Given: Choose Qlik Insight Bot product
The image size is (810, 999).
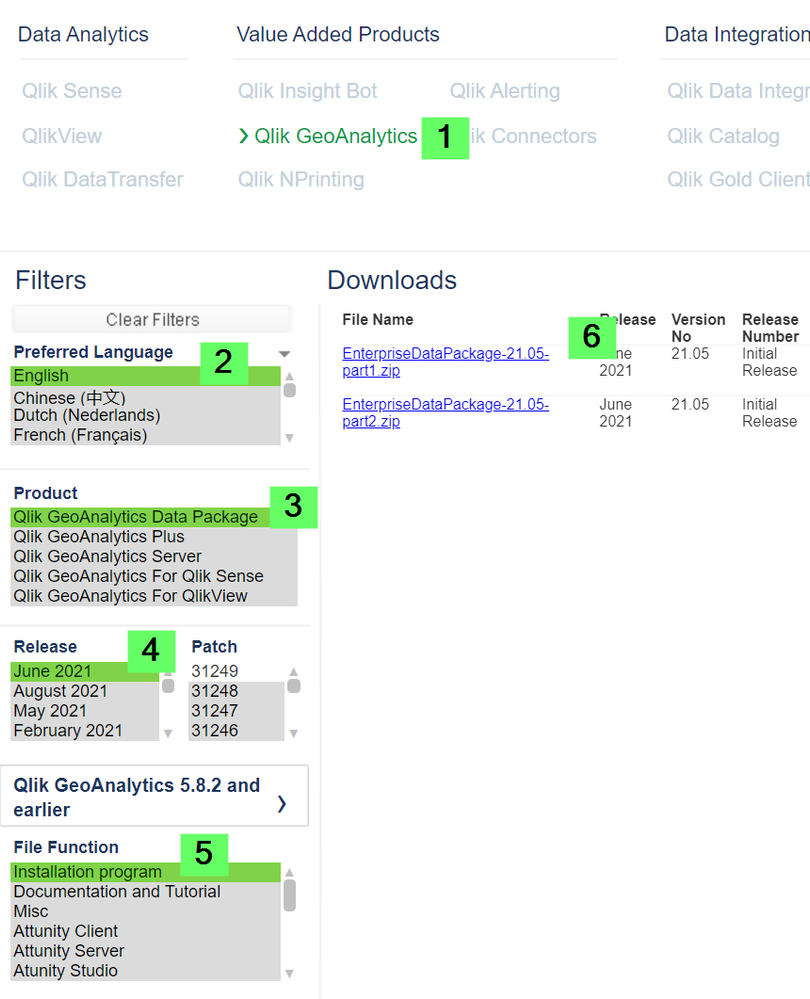Looking at the screenshot, I should 307,91.
